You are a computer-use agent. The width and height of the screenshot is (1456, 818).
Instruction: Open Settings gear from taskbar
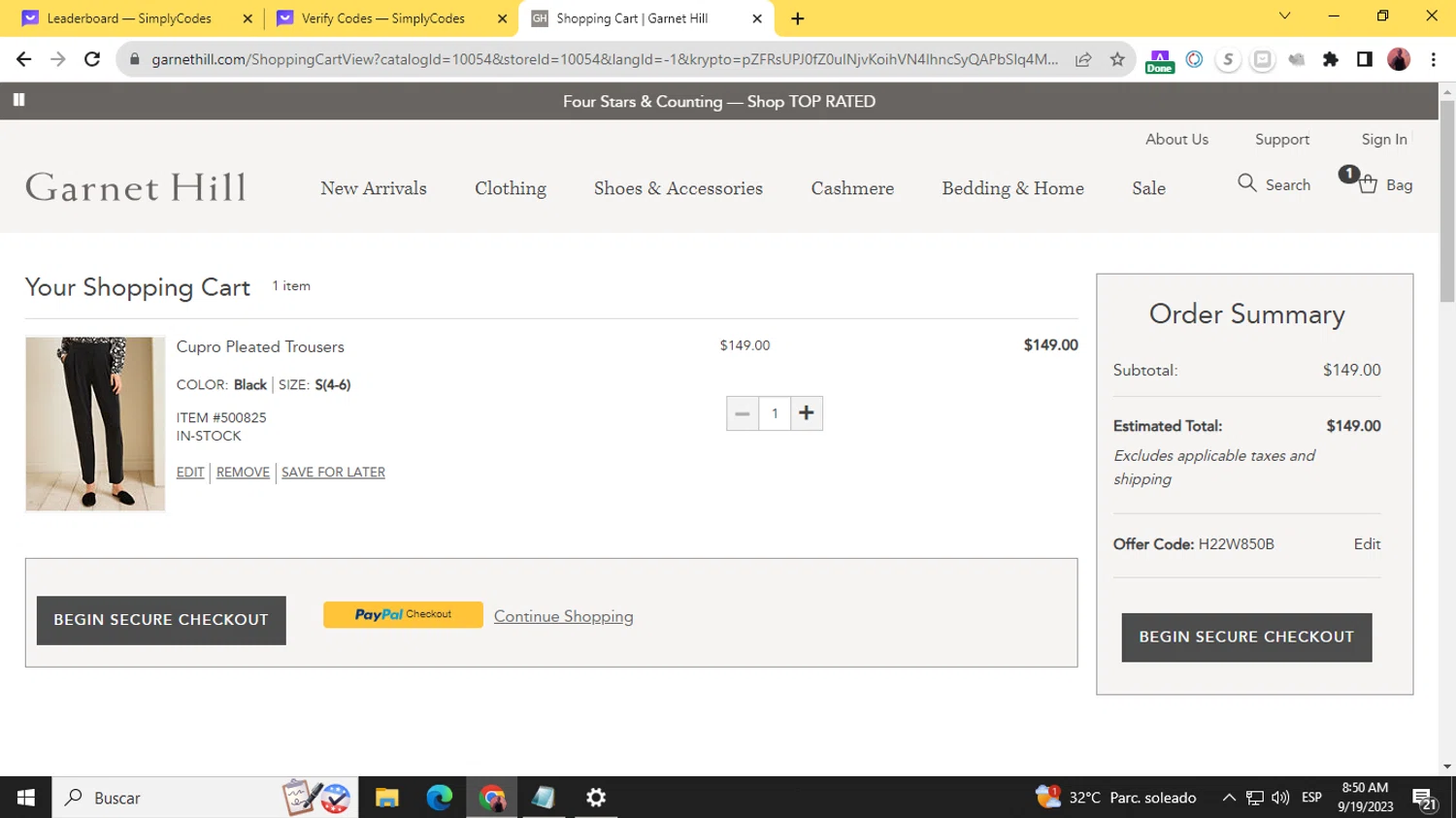pyautogui.click(x=596, y=798)
